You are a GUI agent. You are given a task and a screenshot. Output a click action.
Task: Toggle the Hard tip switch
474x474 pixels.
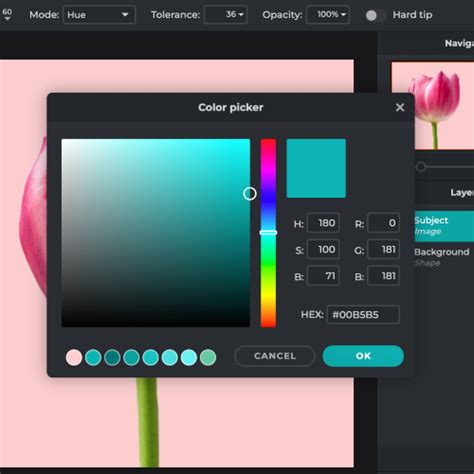click(375, 15)
